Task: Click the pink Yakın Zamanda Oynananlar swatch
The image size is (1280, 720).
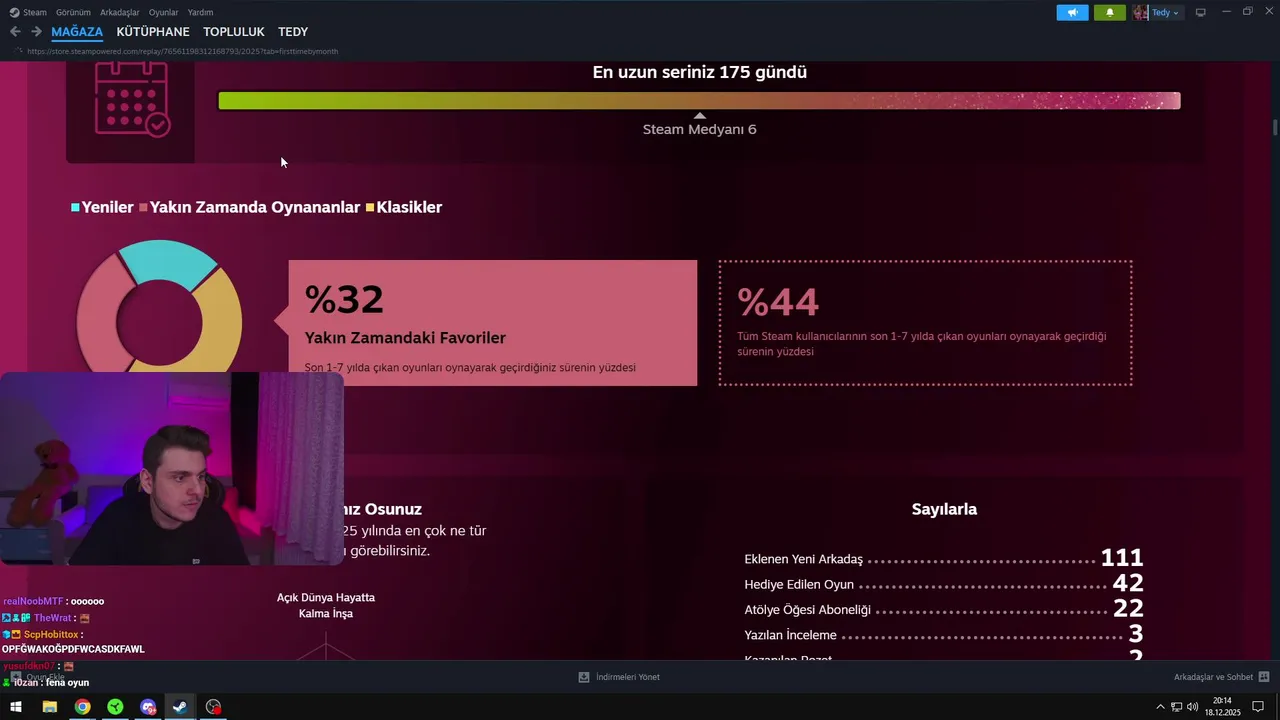Action: coord(143,208)
